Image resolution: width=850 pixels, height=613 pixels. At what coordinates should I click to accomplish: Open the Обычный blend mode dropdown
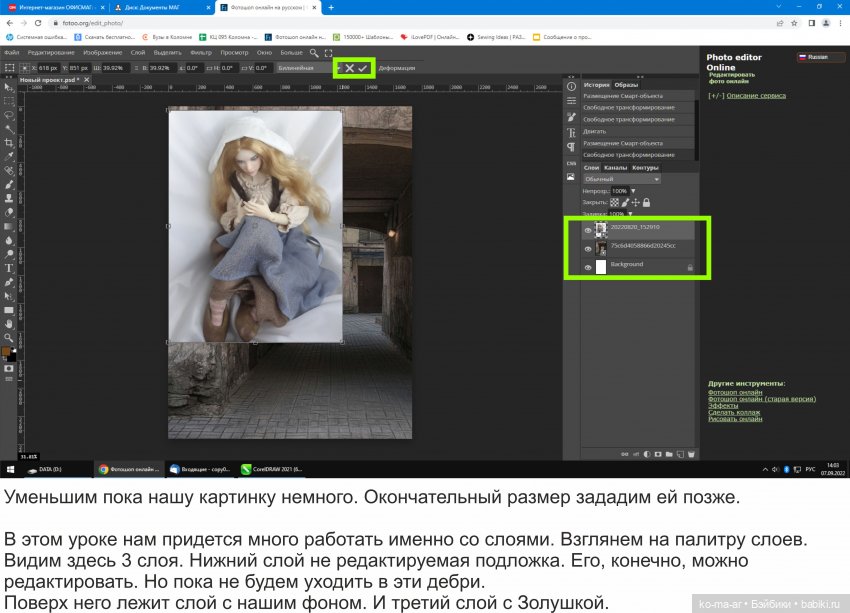(620, 179)
